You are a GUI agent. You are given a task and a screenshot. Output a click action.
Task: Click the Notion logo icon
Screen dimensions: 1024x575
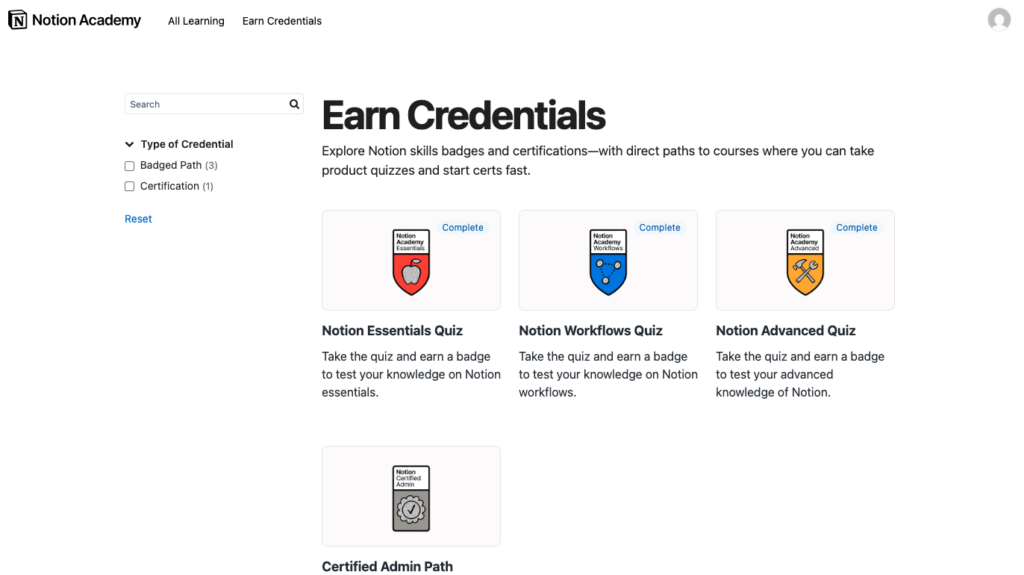coord(18,20)
